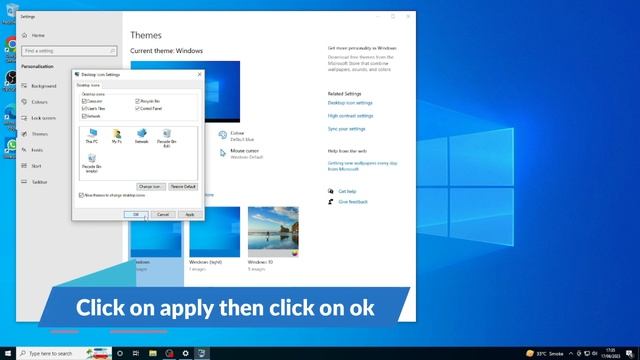Screen dimensions: 640x360
Task: Click OK in Desktop Icon Settings
Action: tap(136, 214)
